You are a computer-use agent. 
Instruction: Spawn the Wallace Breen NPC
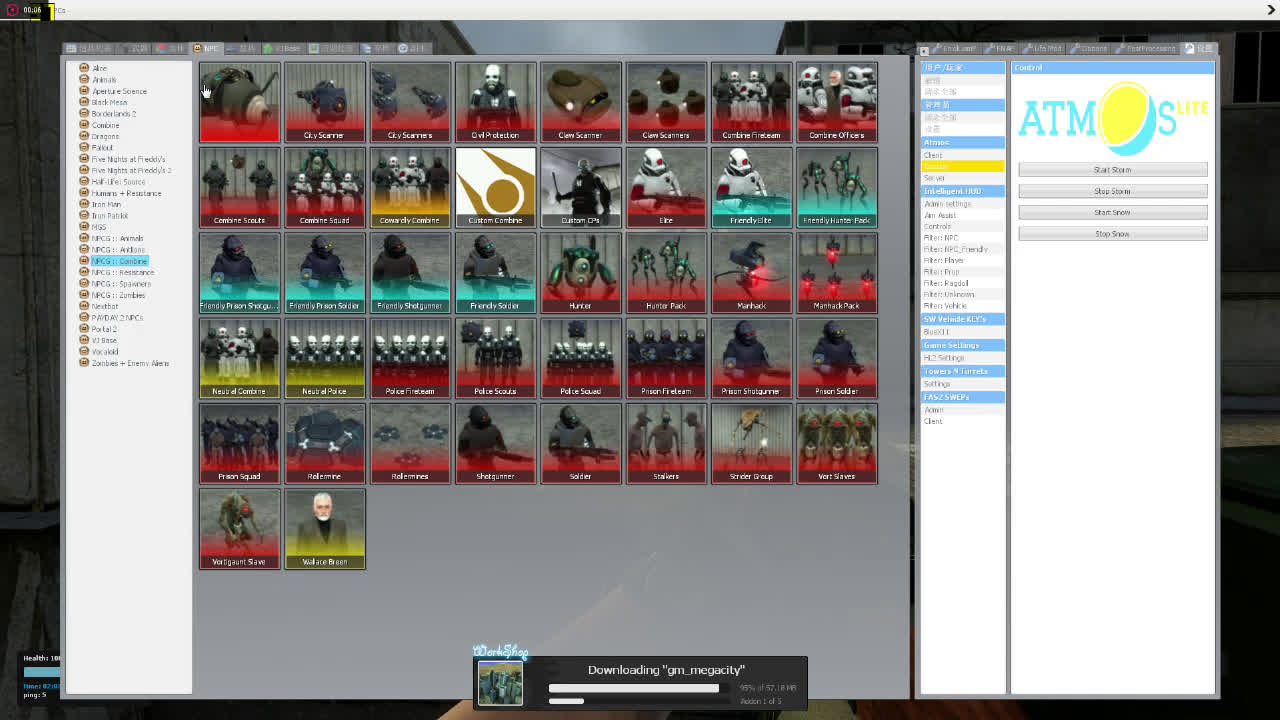(324, 529)
